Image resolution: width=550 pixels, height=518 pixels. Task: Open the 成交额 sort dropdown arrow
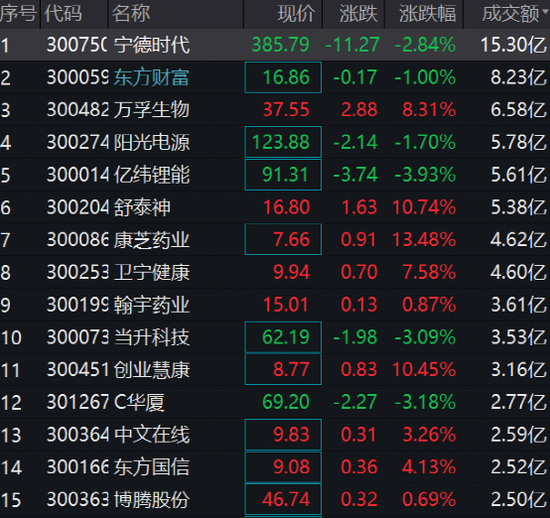[545, 11]
